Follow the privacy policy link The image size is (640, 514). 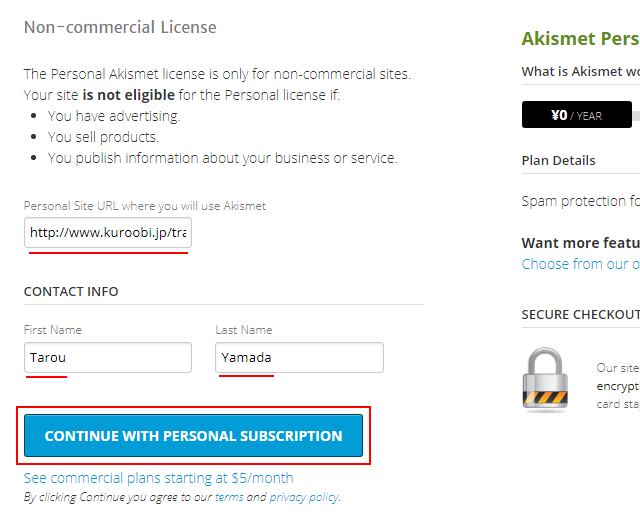point(304,497)
